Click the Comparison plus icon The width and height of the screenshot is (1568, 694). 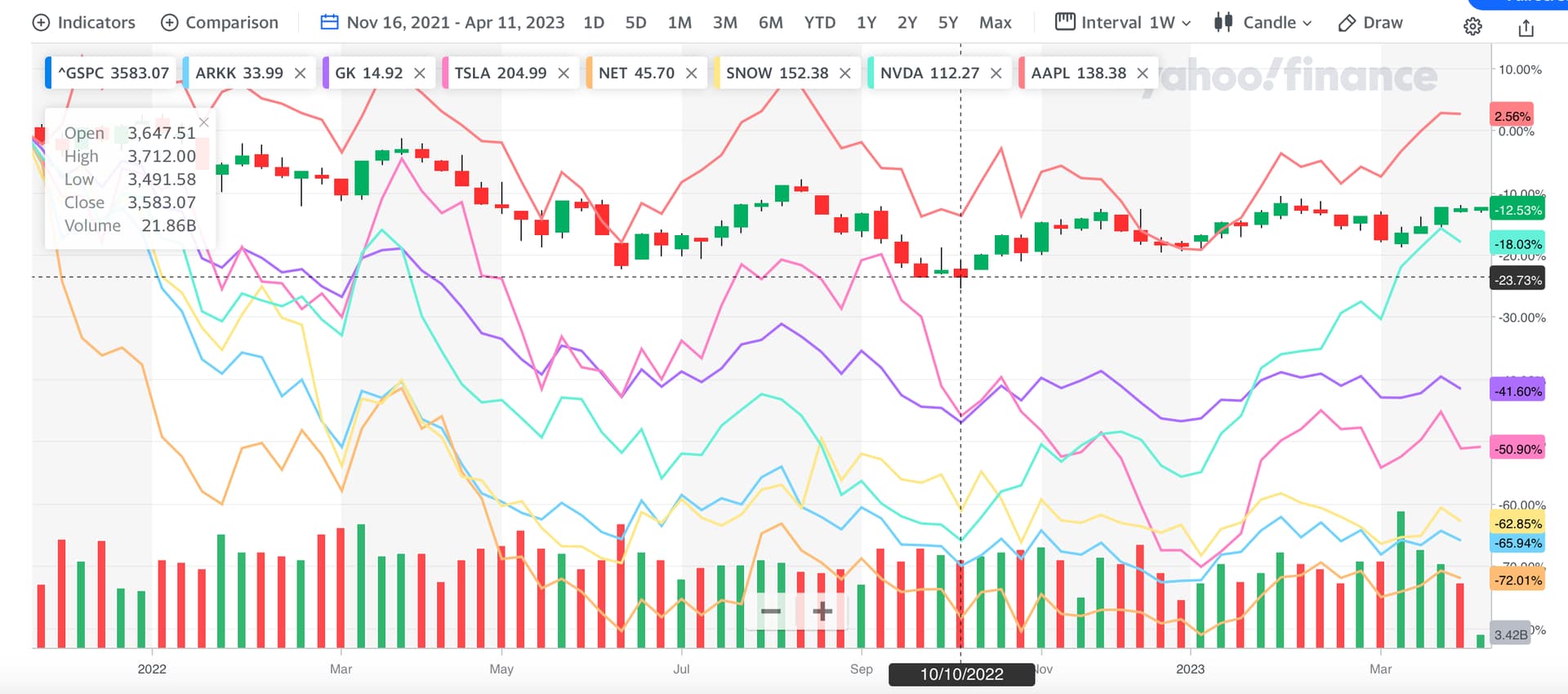[x=169, y=23]
